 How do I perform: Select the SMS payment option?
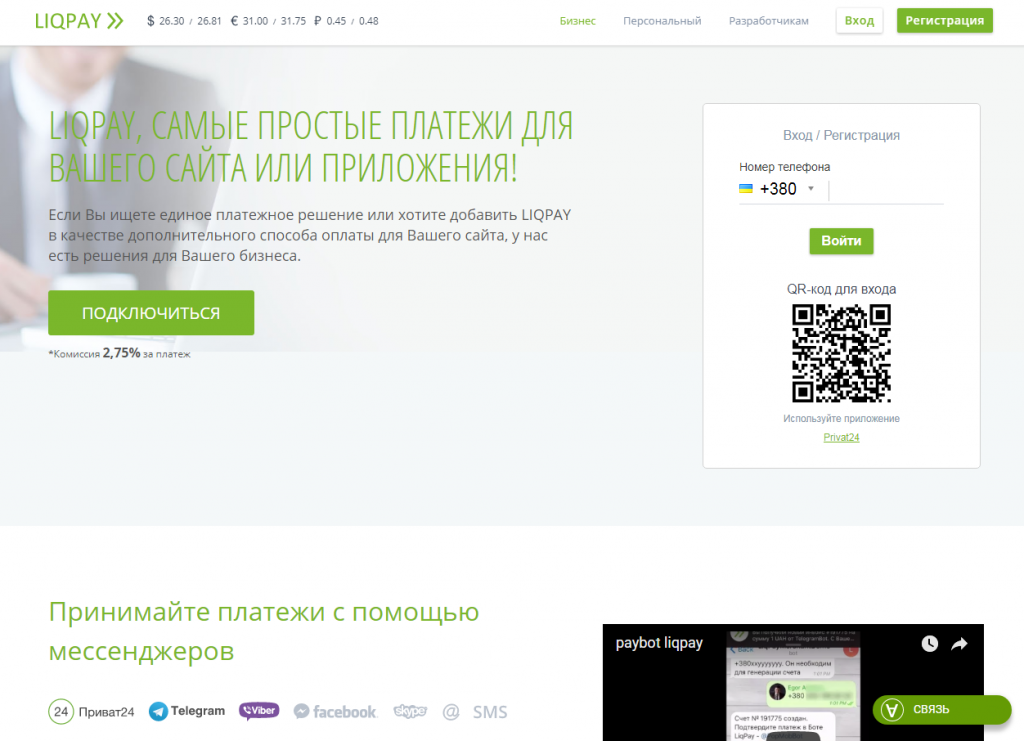point(490,712)
